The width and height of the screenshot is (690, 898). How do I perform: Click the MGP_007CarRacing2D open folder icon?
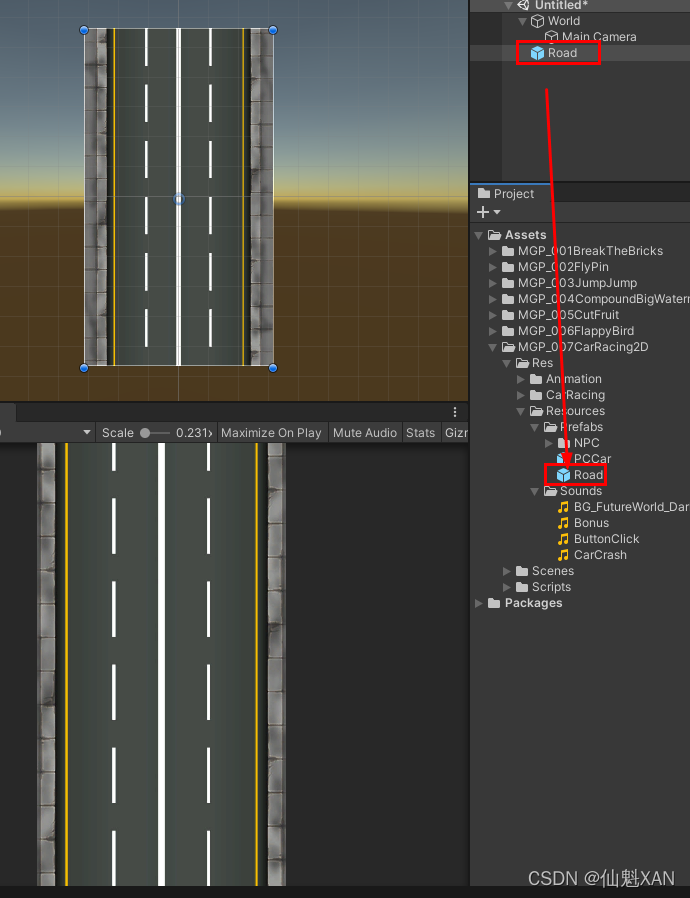(508, 347)
